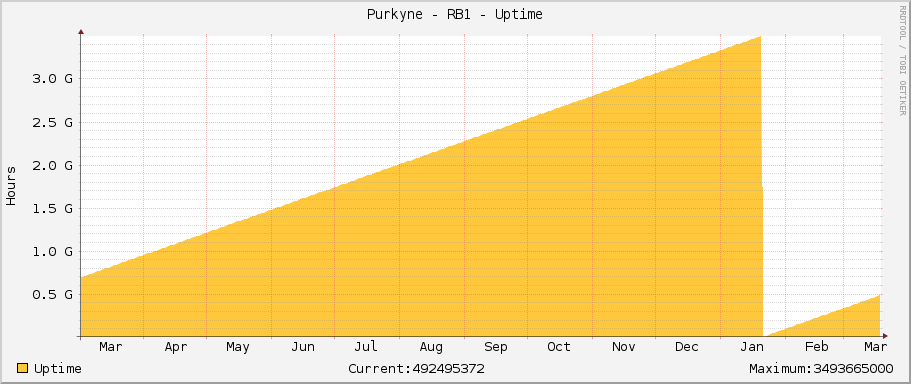This screenshot has height=384, width=911.
Task: Click the 'Sep' x-axis month label
Action: point(496,347)
